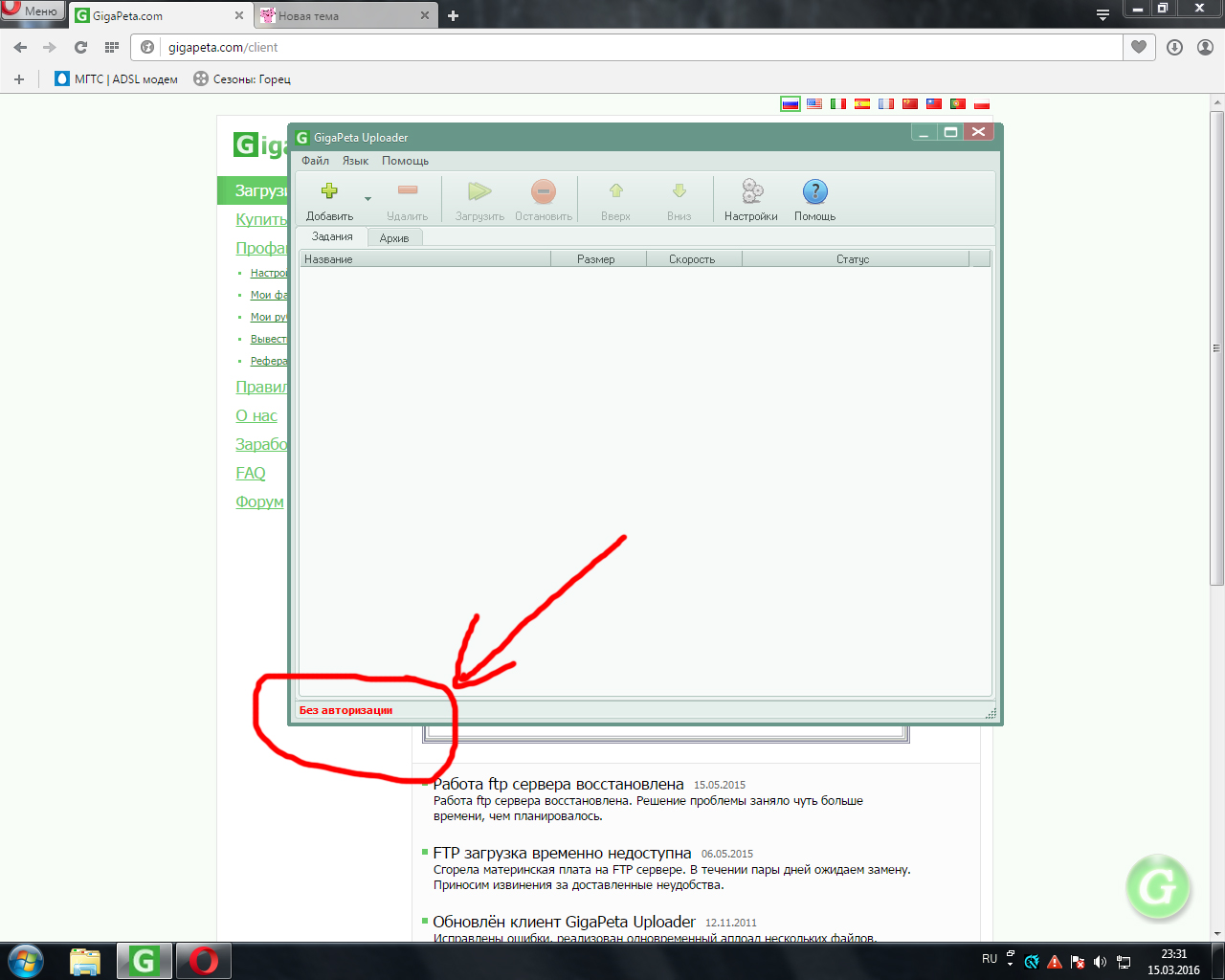Click the Удалить minus icon
Viewport: 1225px width, 980px height.
point(408,191)
